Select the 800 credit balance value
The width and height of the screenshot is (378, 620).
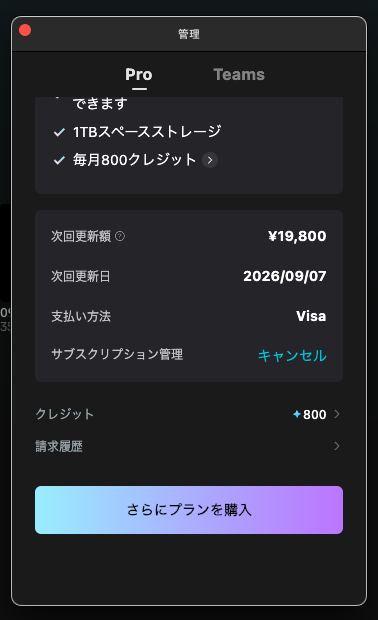[x=315, y=414]
